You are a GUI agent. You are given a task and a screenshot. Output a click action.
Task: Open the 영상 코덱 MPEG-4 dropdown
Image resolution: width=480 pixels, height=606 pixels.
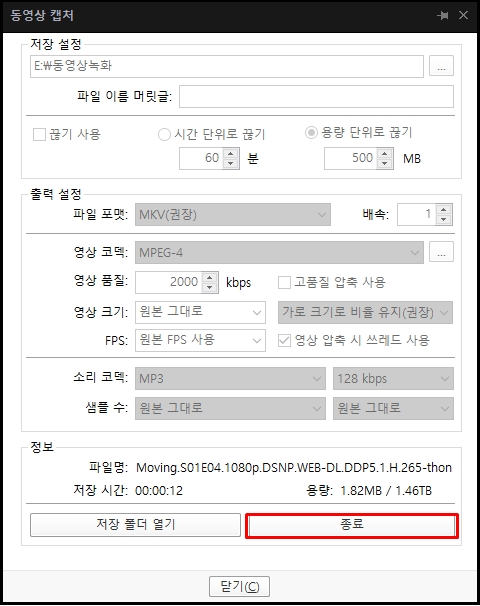coord(279,253)
